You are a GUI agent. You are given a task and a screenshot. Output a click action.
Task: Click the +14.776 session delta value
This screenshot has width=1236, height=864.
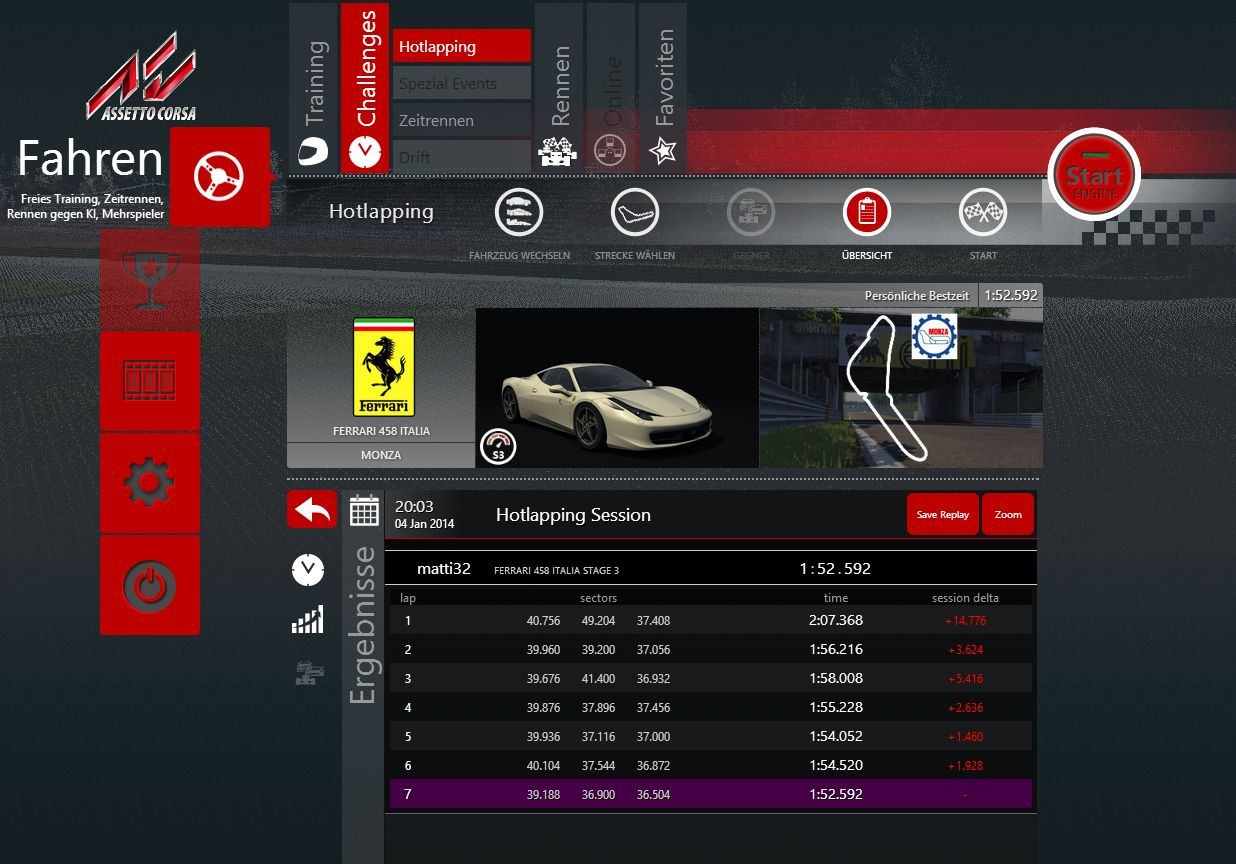click(x=965, y=621)
